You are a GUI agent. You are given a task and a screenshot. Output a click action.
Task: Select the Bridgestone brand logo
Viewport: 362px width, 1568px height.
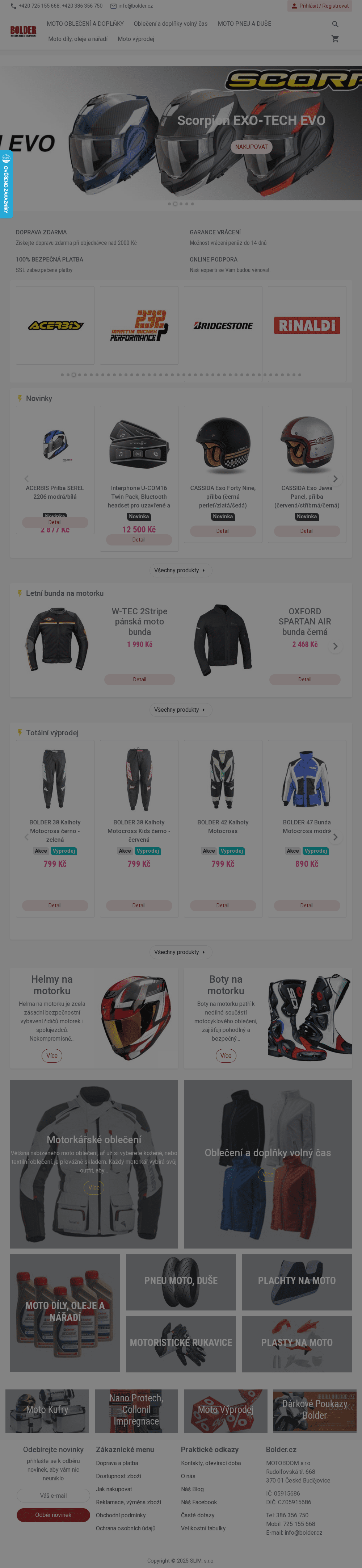[x=223, y=326]
